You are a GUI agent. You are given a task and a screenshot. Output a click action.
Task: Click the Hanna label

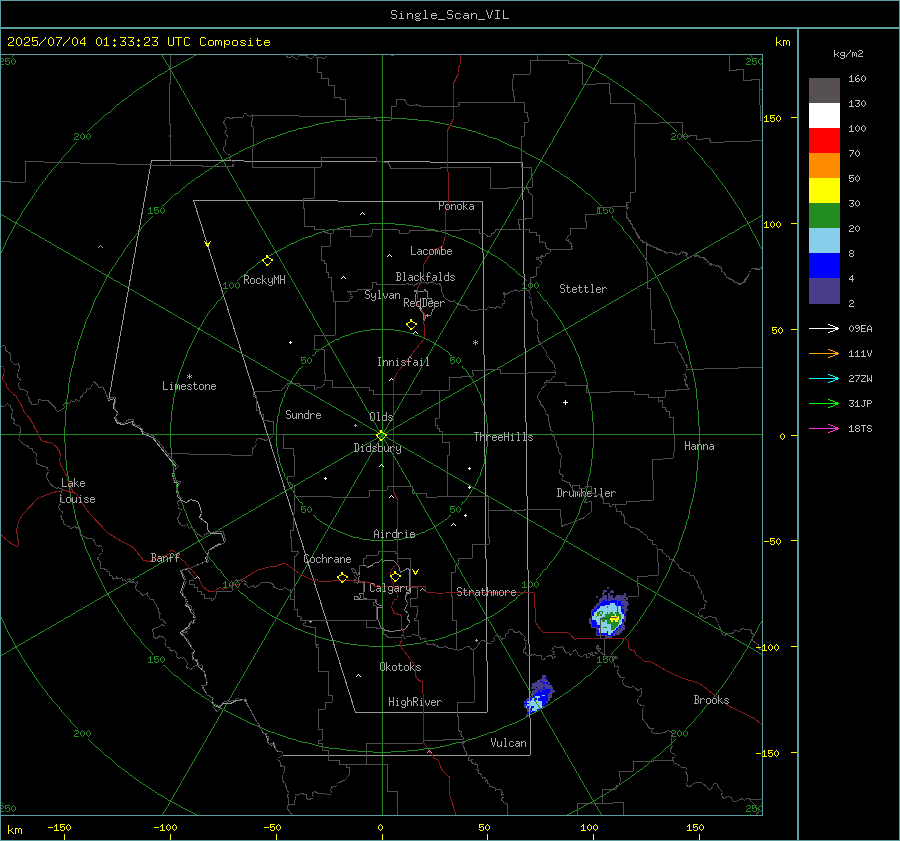[x=699, y=446]
